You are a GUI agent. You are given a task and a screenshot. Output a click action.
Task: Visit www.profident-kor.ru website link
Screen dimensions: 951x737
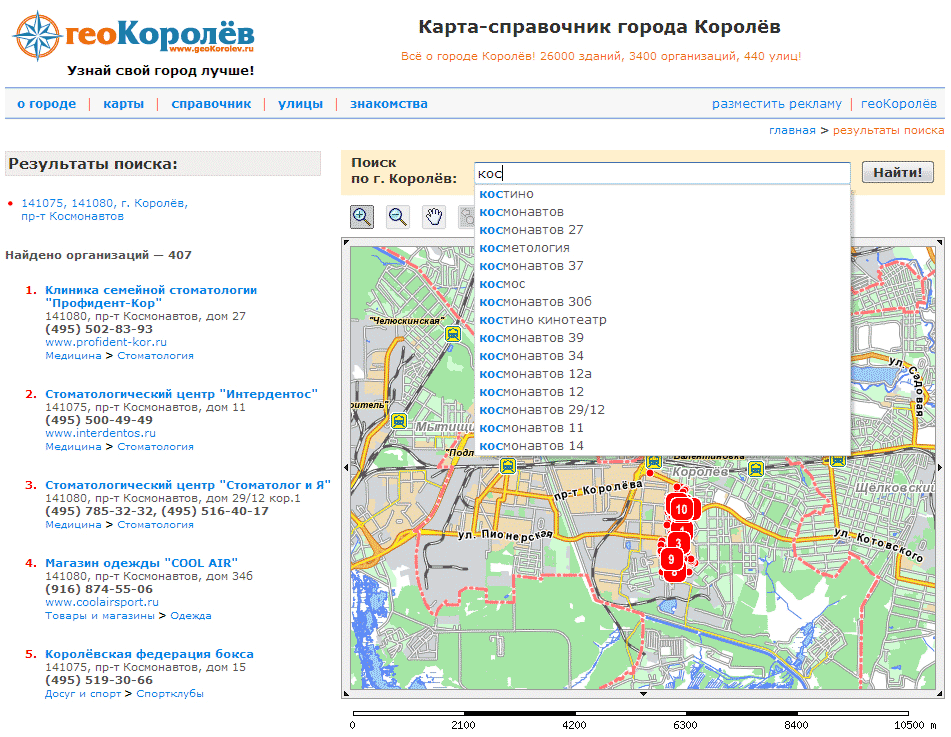106,342
